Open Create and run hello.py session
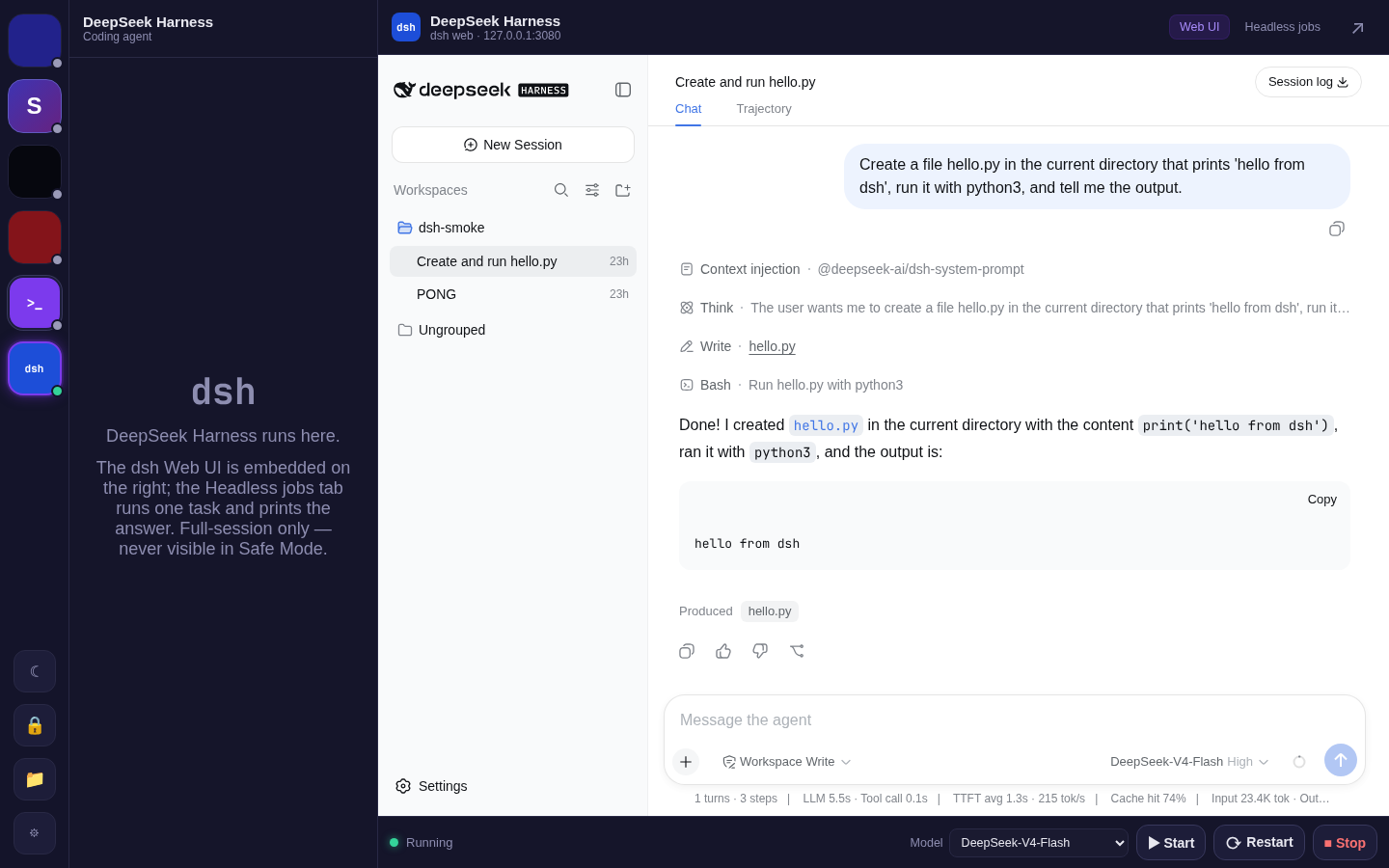The height and width of the screenshot is (868, 1389). (x=513, y=261)
